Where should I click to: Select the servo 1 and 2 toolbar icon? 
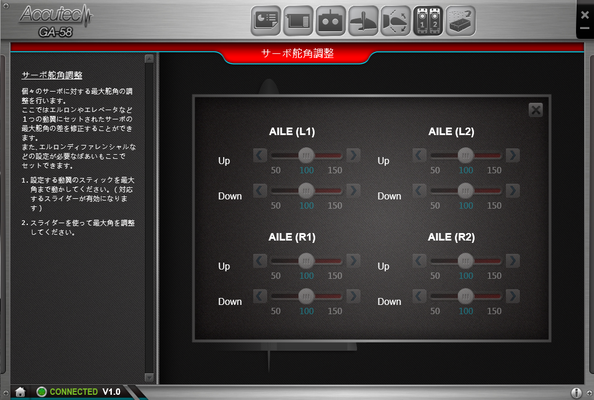tap(428, 21)
